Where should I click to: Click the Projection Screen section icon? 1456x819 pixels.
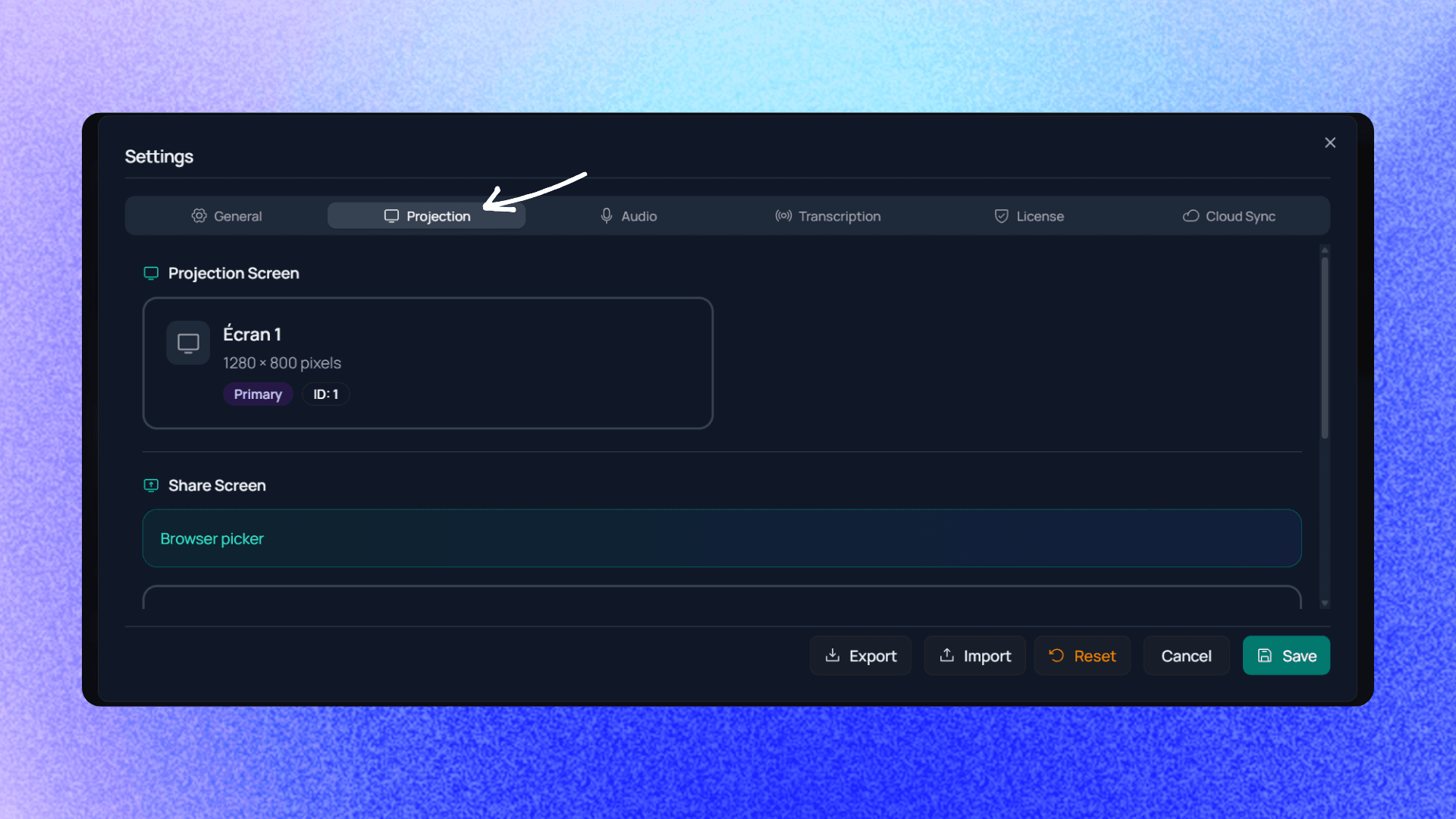point(151,273)
